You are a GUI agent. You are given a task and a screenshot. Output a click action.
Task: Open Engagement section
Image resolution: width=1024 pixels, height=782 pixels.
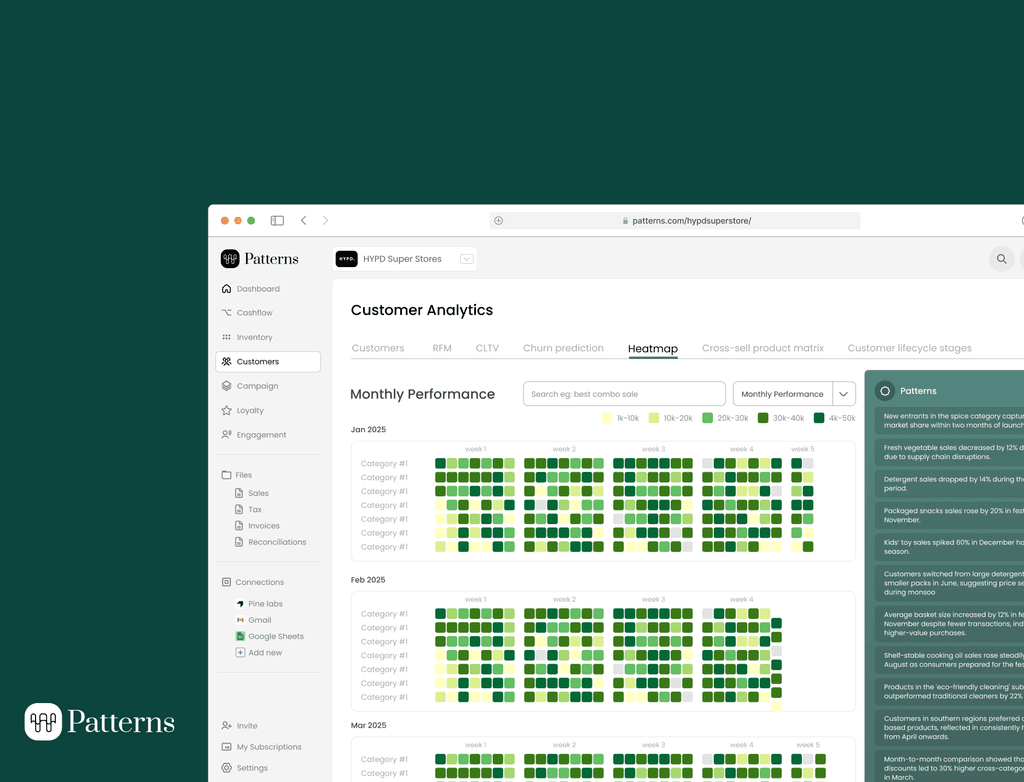pyautogui.click(x=254, y=434)
